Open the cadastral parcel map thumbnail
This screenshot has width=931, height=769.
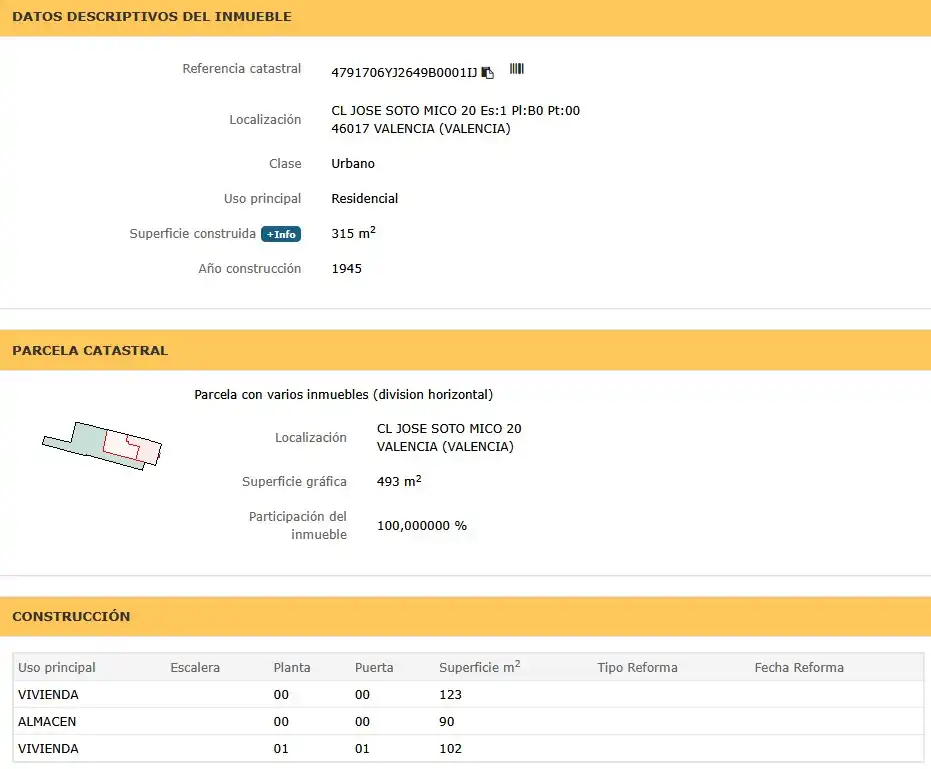coord(102,445)
